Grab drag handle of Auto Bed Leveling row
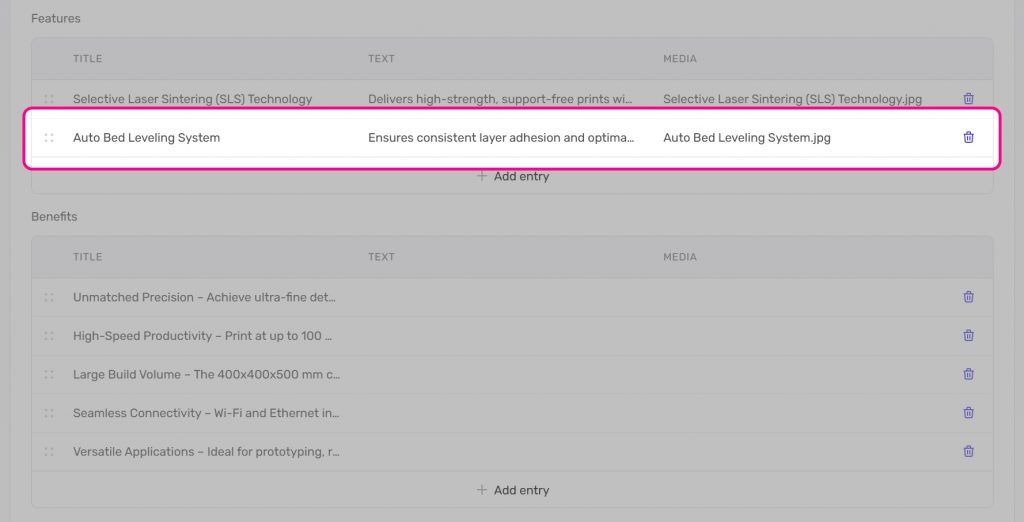Image resolution: width=1024 pixels, height=522 pixels. pos(49,138)
